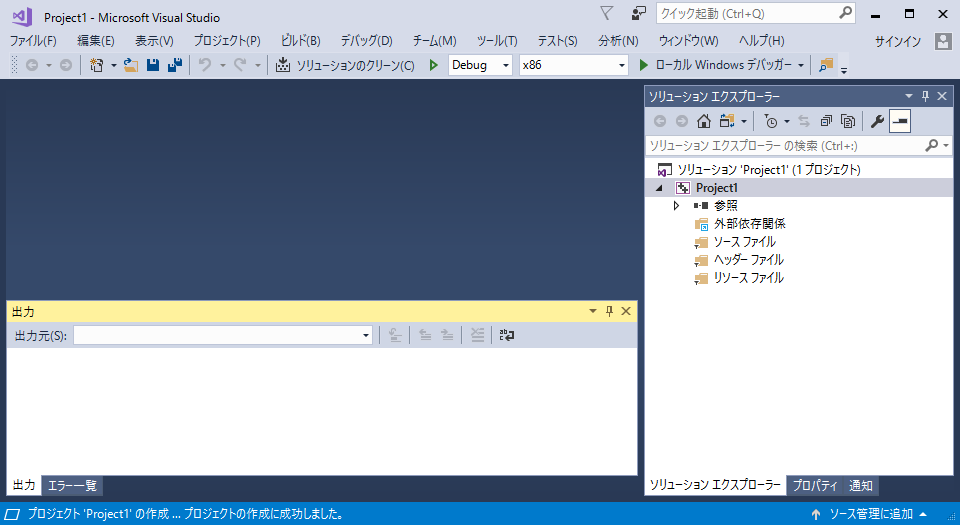Screen dimensions: 960x525
Task: Toggle auto-hide pushpin on Solution Explorer
Action: (925, 96)
